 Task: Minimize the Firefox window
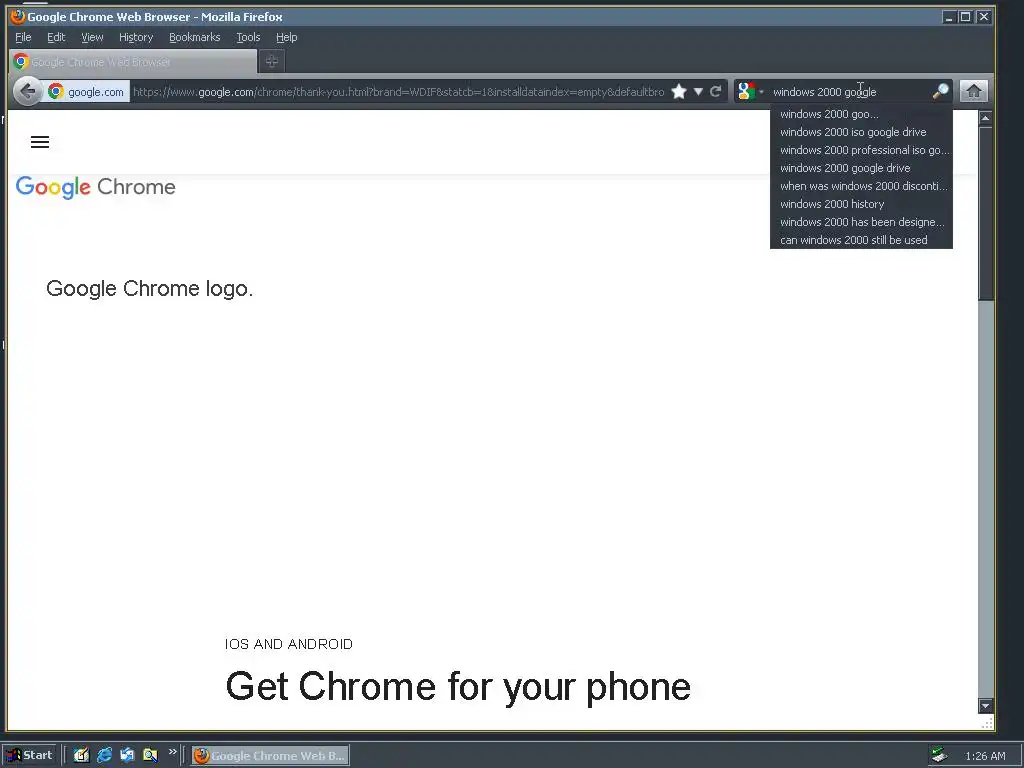click(949, 17)
